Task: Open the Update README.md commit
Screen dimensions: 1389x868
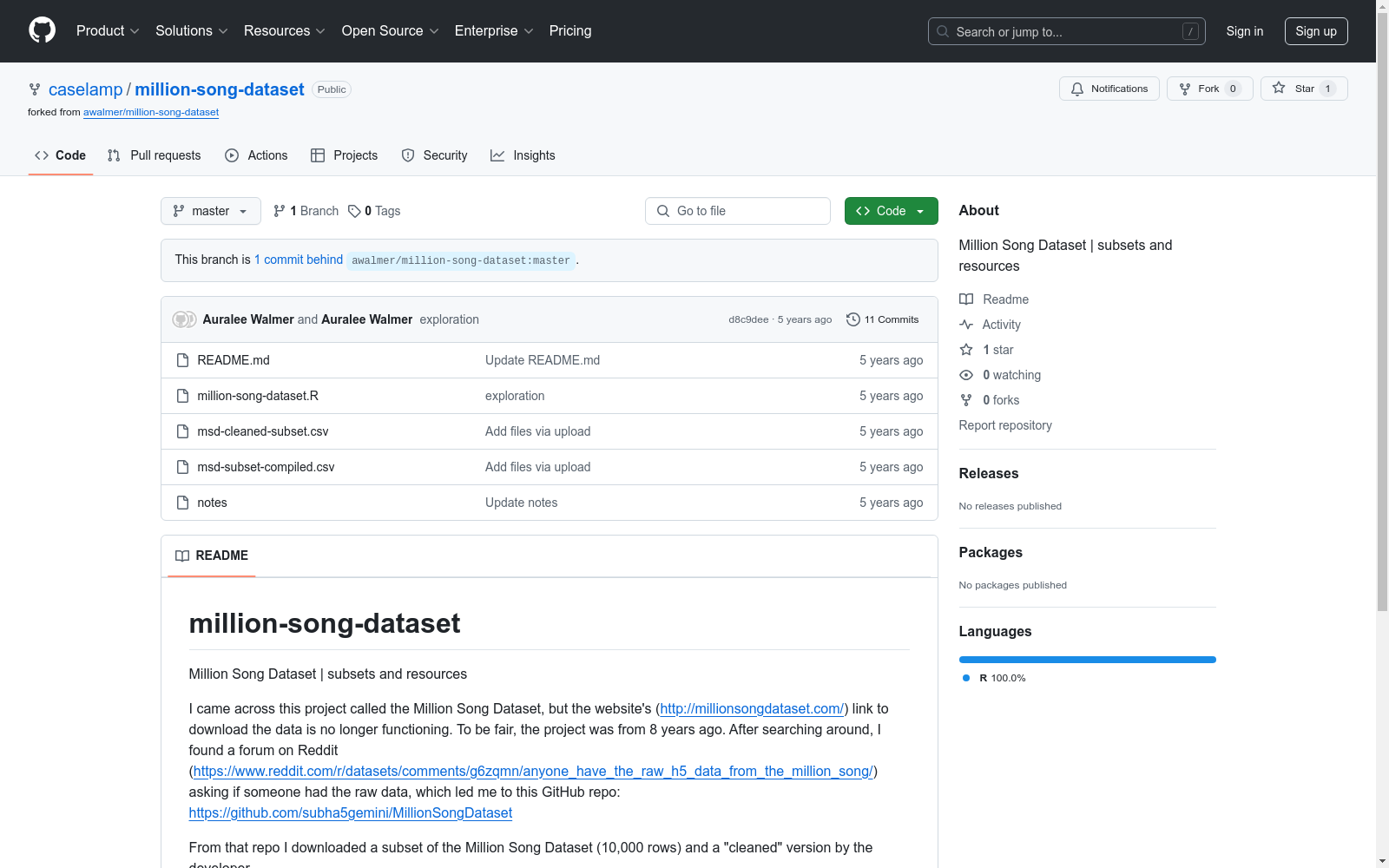Action: (543, 360)
